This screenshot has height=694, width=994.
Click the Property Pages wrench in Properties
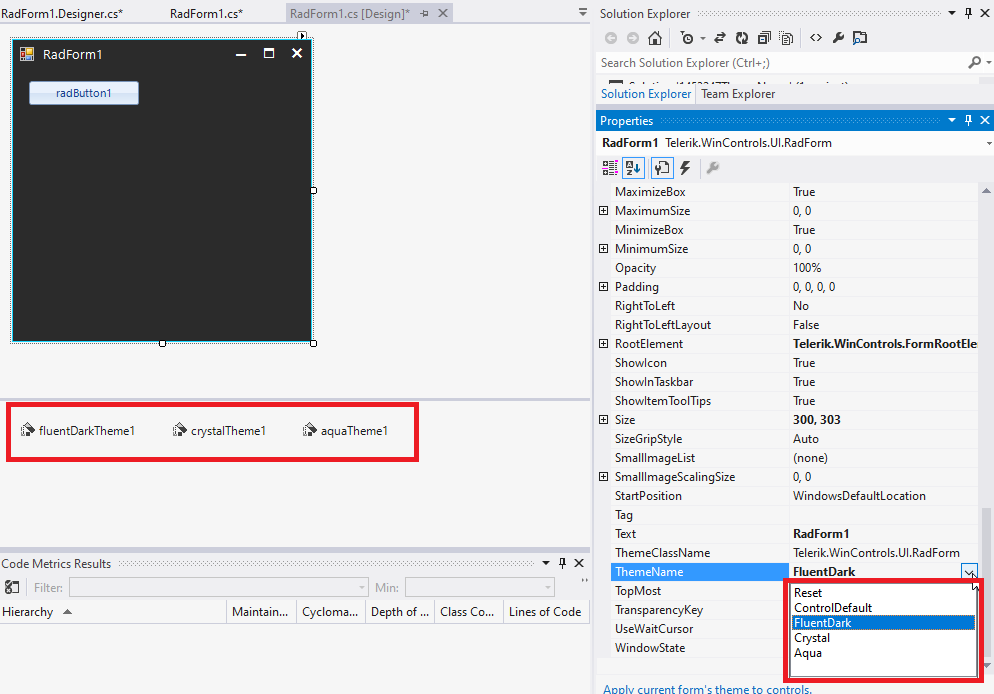coord(713,168)
